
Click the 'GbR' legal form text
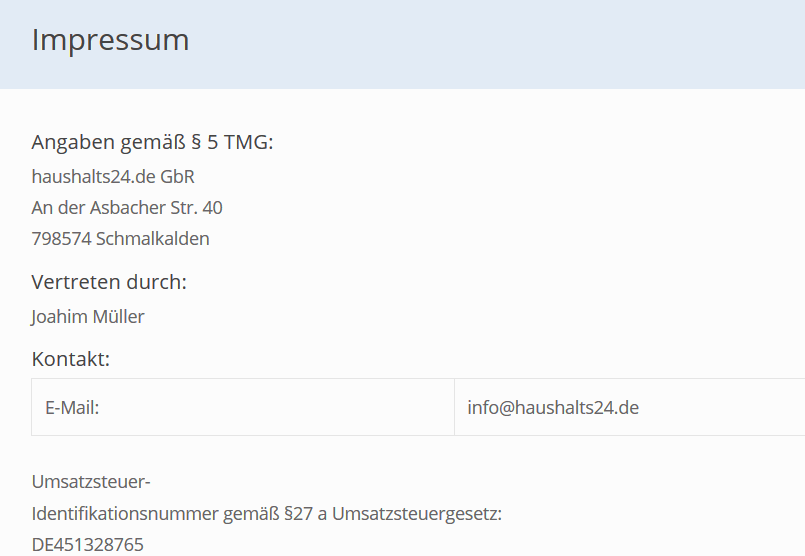click(178, 177)
